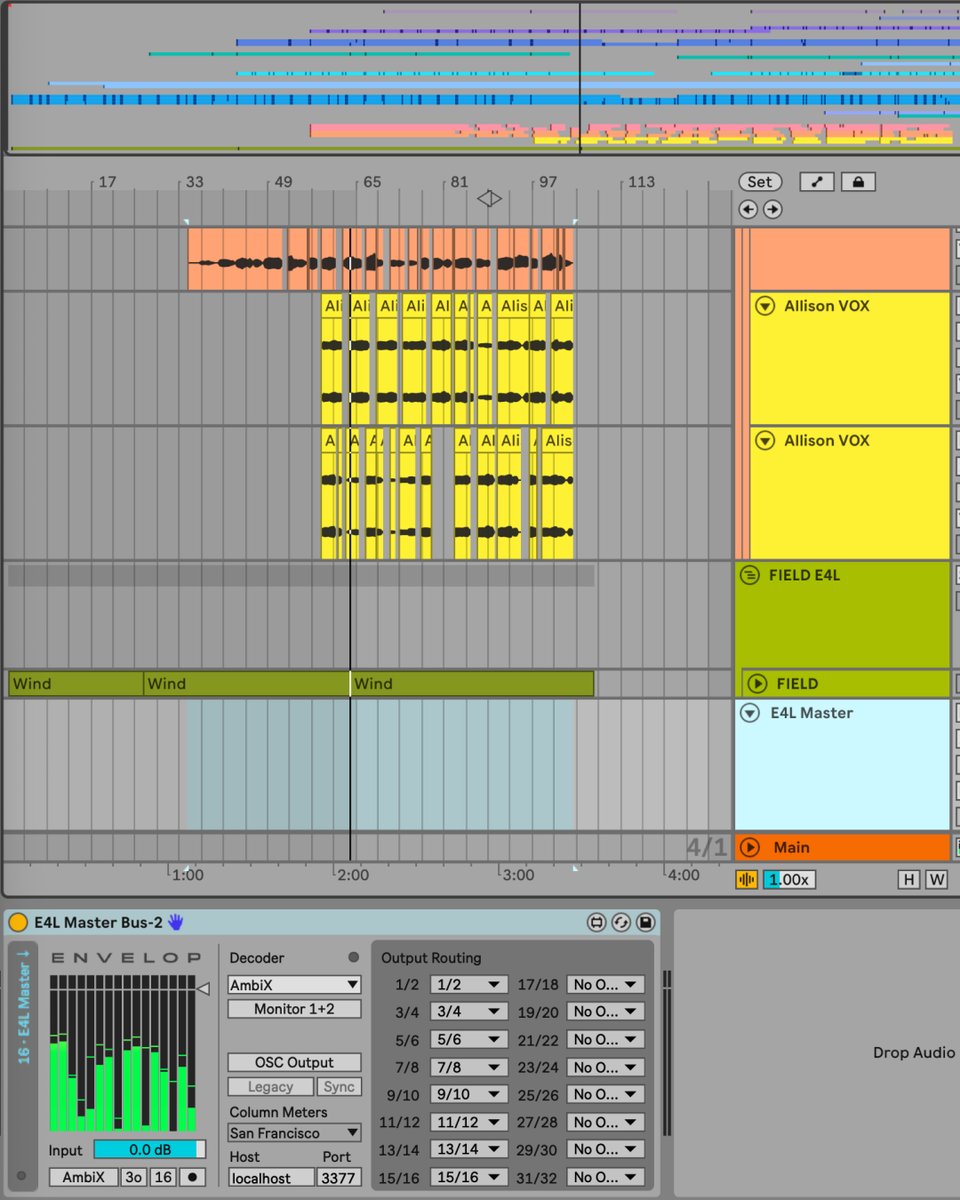Select the third Wind clip
This screenshot has height=1200, width=960.
tap(472, 684)
